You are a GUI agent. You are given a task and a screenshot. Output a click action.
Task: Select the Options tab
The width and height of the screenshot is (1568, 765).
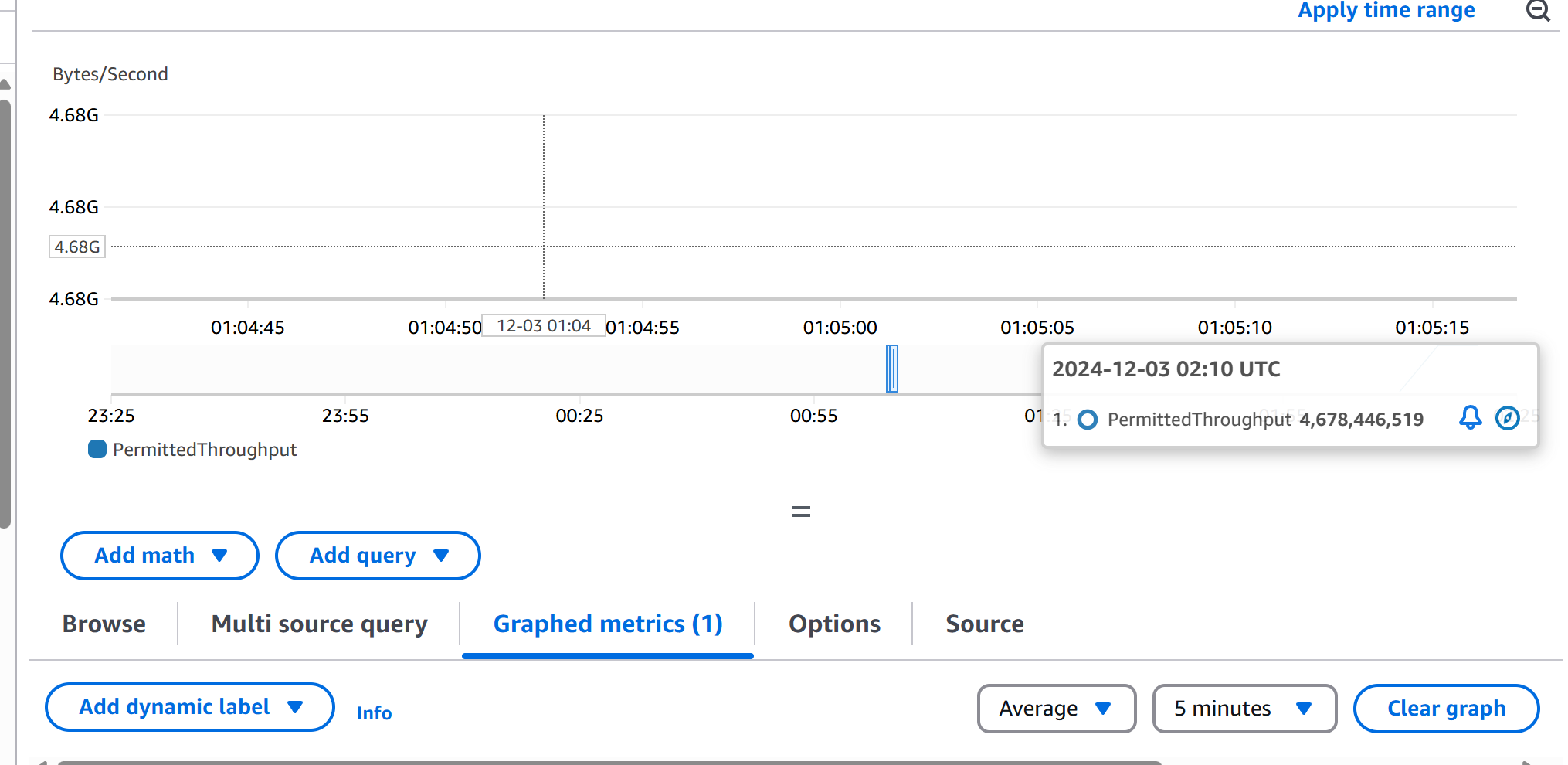point(834,624)
